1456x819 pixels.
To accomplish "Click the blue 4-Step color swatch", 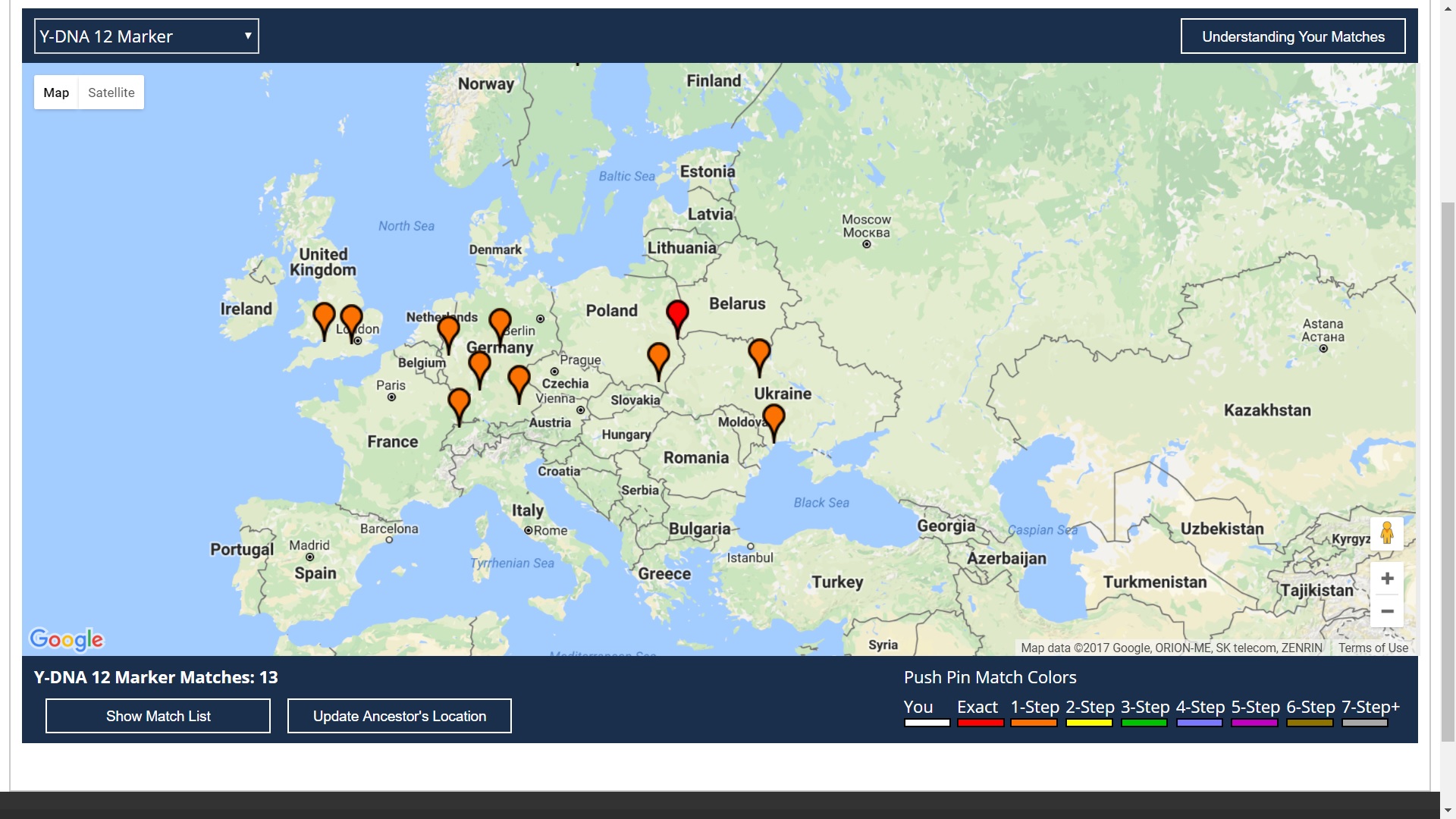I will (1200, 723).
